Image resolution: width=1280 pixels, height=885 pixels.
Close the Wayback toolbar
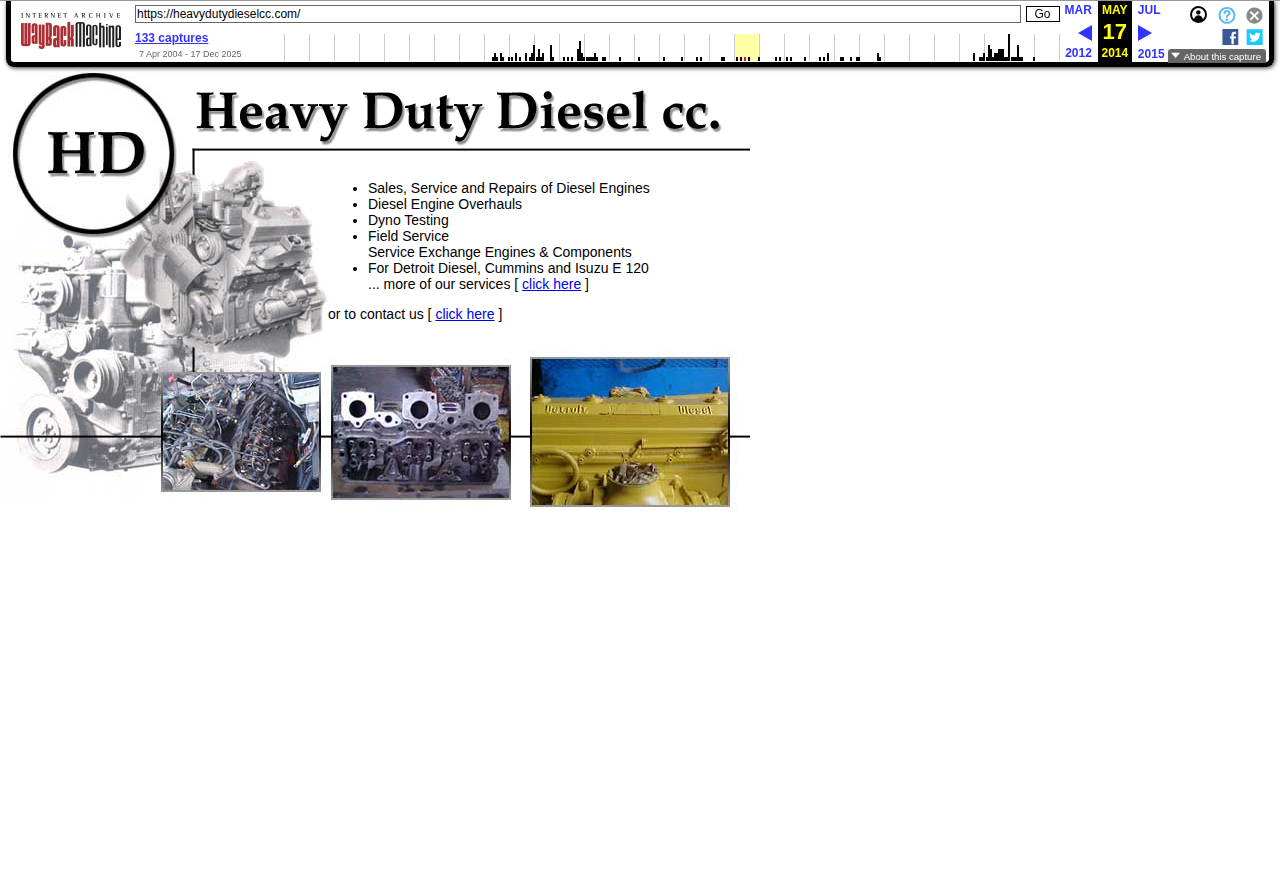(1254, 15)
